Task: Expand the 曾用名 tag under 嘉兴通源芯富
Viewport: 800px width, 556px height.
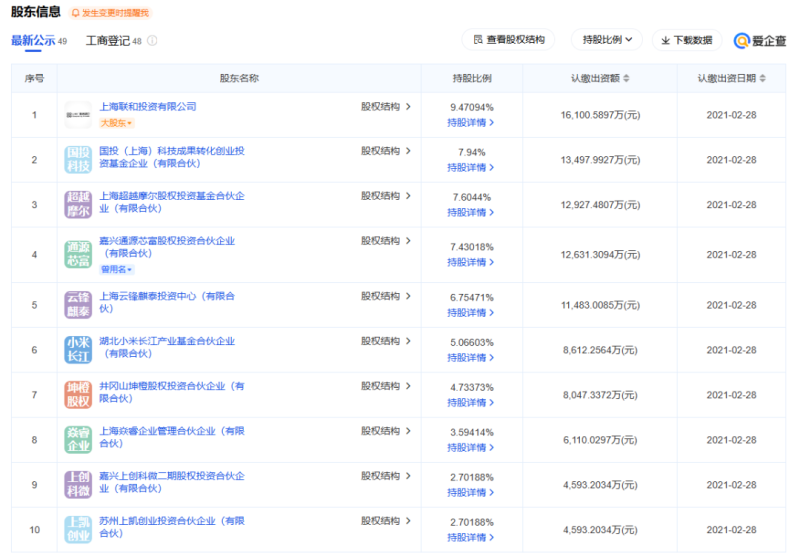Action: (x=116, y=269)
